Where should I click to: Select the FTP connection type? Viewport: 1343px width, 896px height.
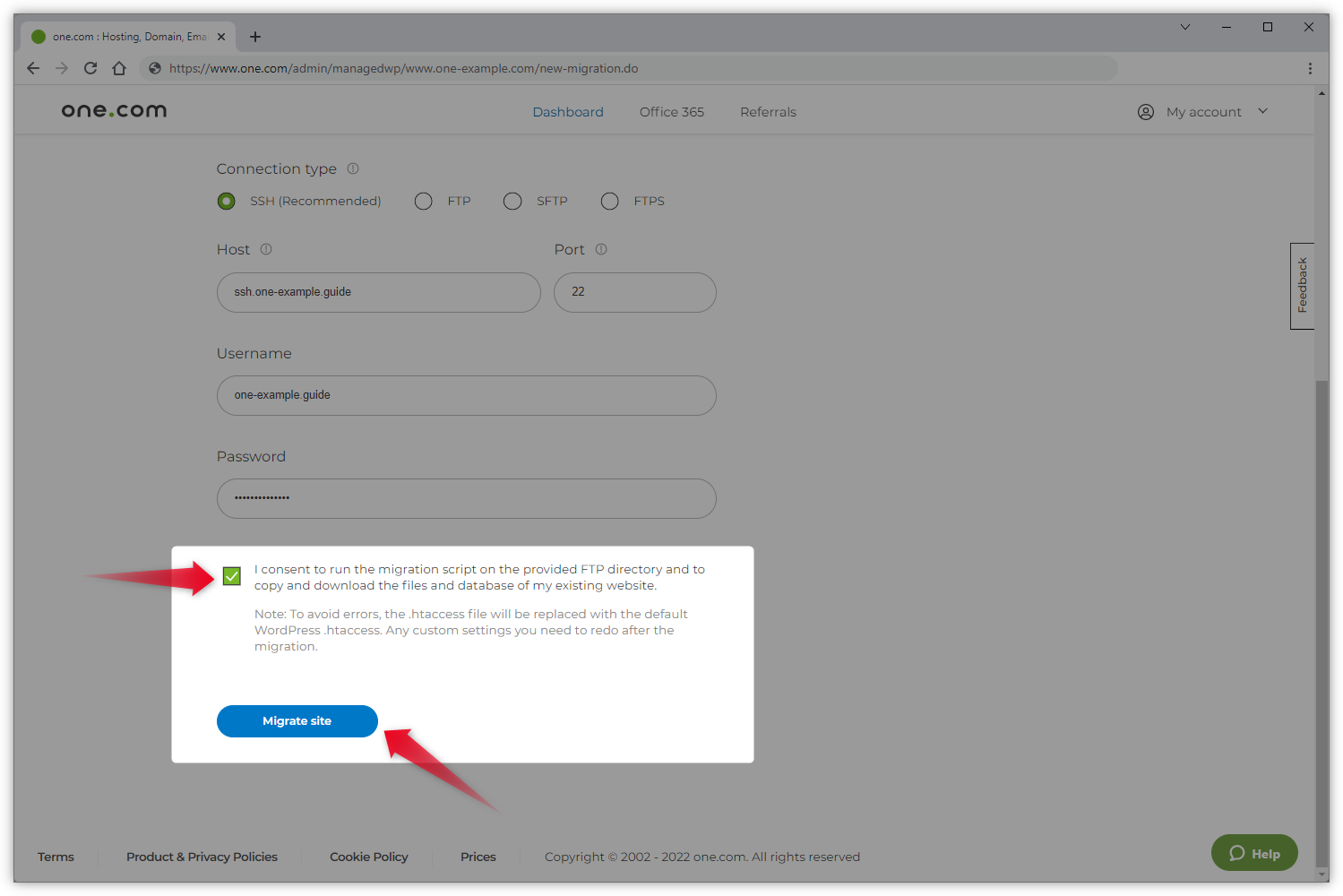click(424, 202)
